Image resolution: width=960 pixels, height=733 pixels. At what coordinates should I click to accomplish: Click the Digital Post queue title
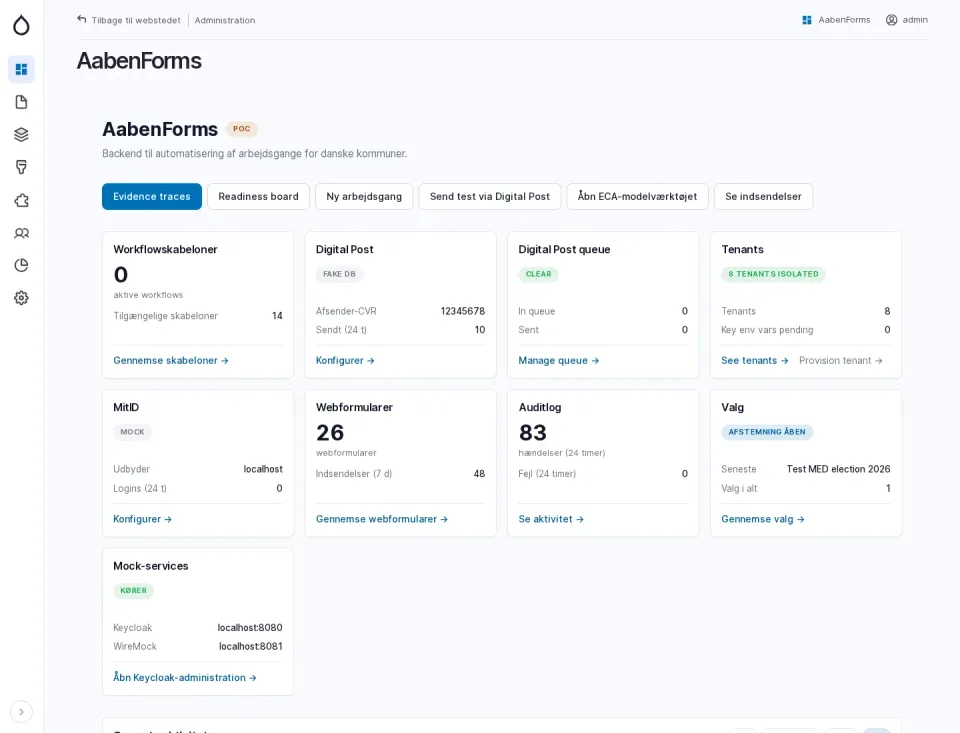[564, 249]
